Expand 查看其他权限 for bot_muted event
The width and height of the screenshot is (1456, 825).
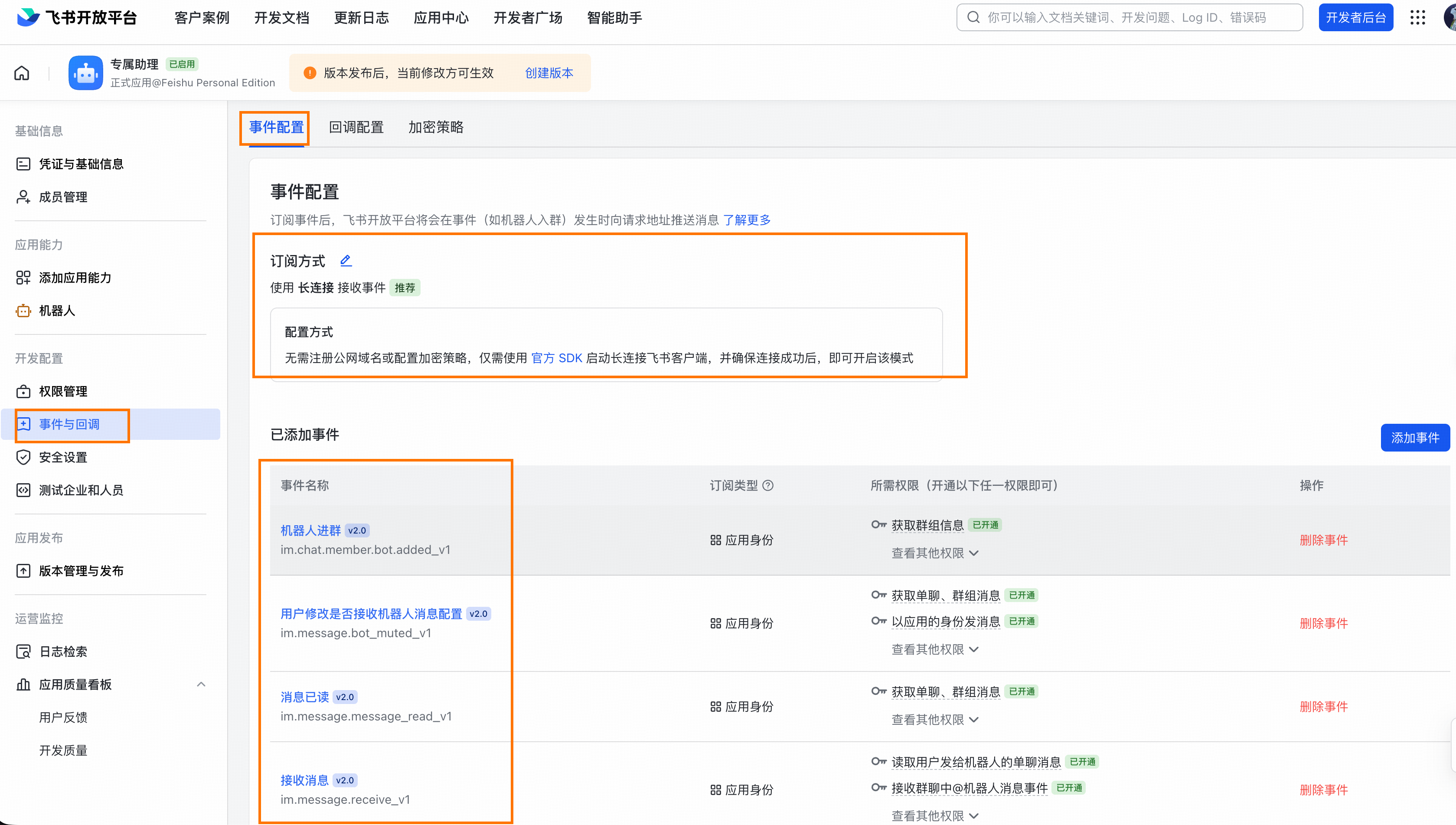click(x=934, y=649)
